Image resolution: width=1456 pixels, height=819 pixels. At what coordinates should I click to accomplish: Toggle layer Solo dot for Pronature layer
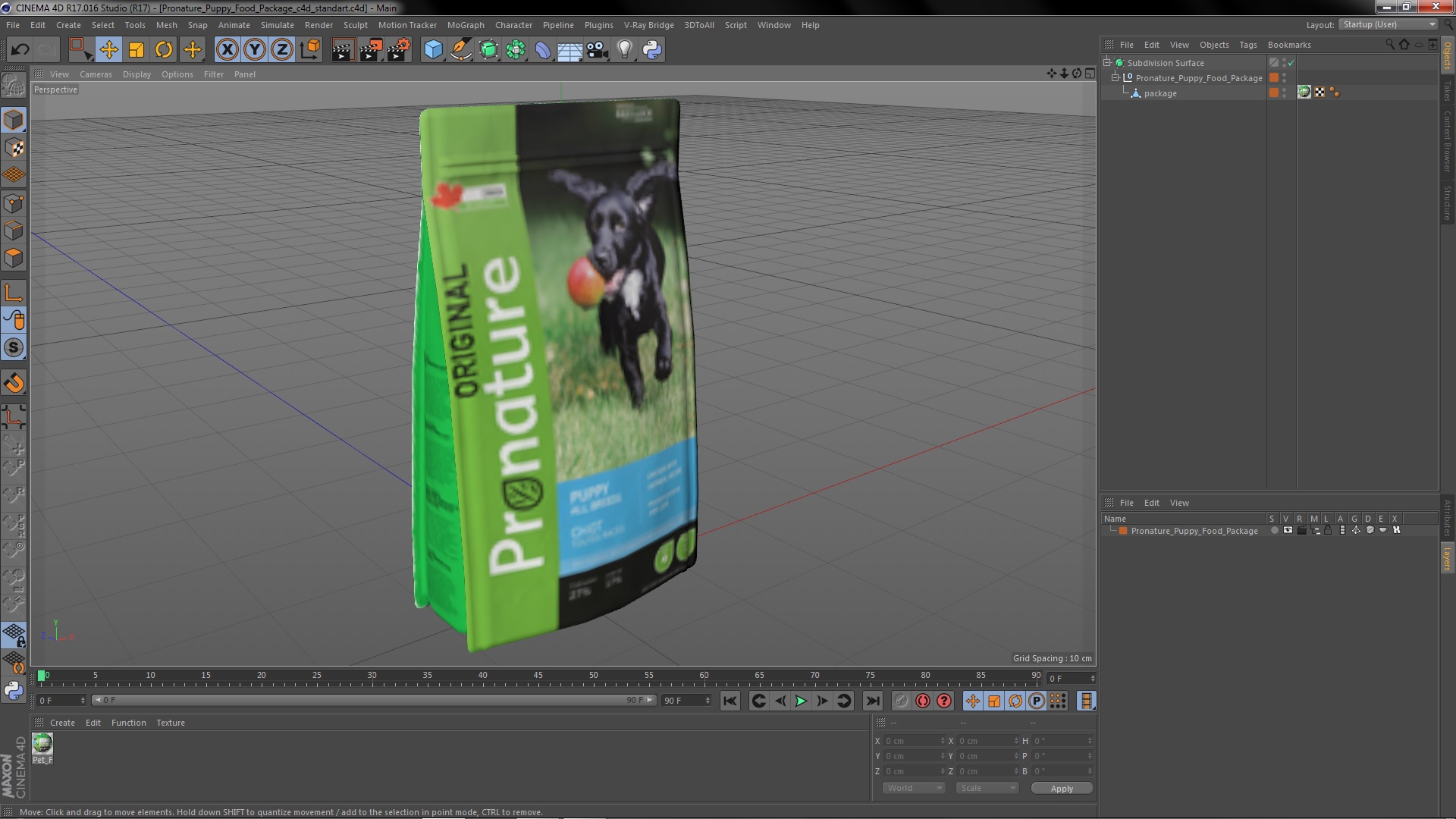pos(1274,531)
